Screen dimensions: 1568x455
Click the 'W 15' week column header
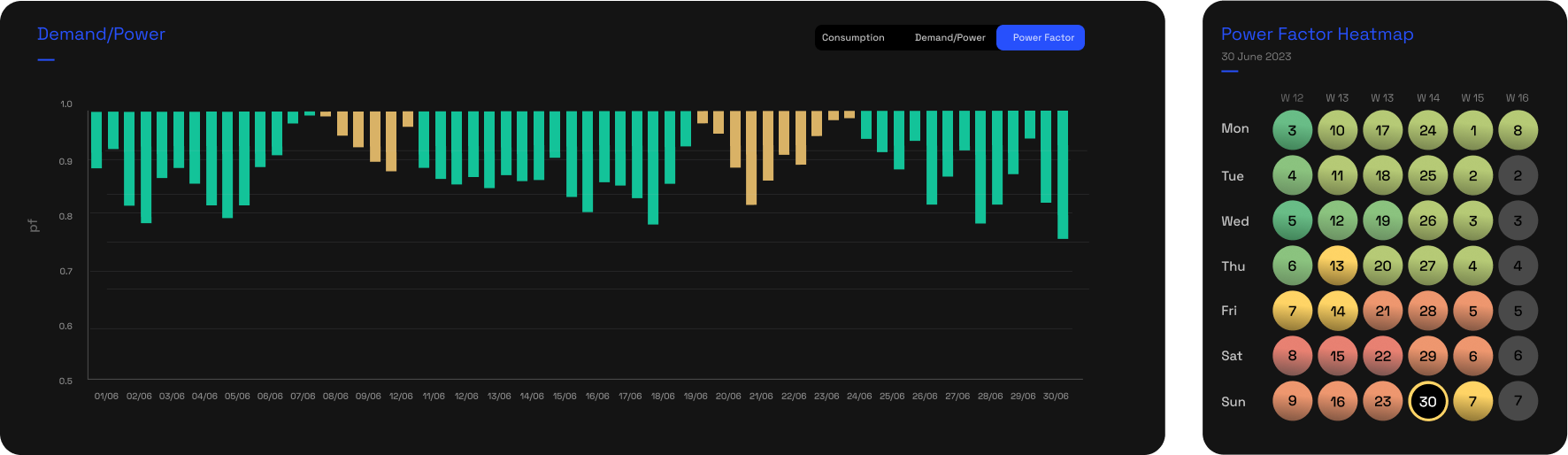[1472, 98]
